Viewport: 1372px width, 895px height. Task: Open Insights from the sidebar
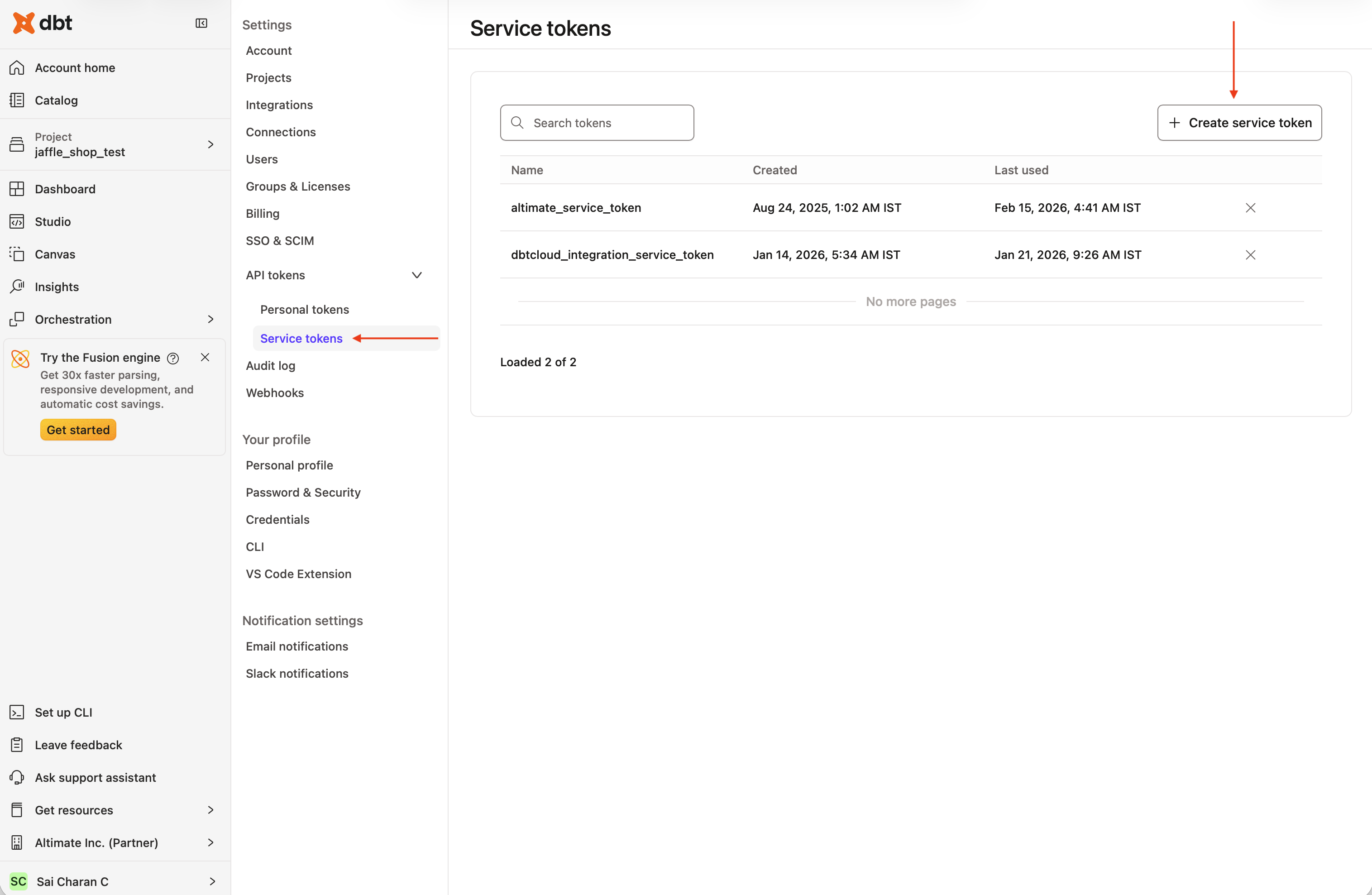pyautogui.click(x=57, y=287)
